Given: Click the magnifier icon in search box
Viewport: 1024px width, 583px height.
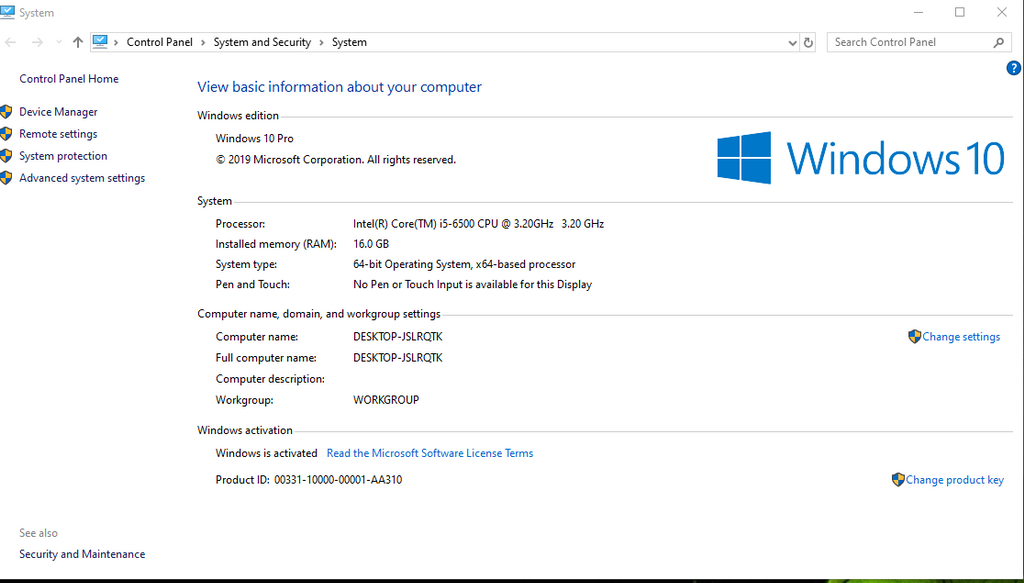Looking at the screenshot, I should 998,42.
